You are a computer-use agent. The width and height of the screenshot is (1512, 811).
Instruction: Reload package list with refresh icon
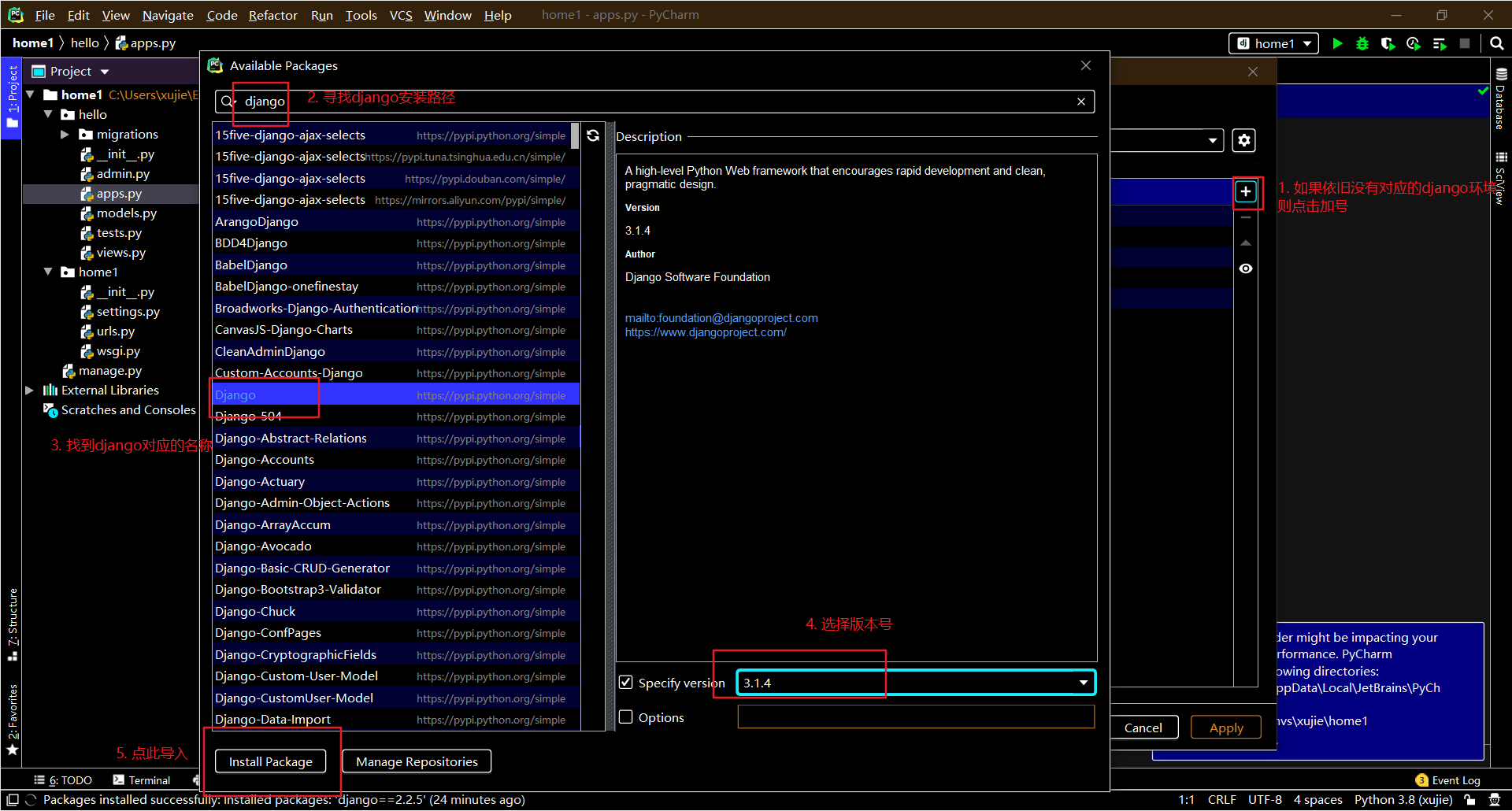pos(593,135)
